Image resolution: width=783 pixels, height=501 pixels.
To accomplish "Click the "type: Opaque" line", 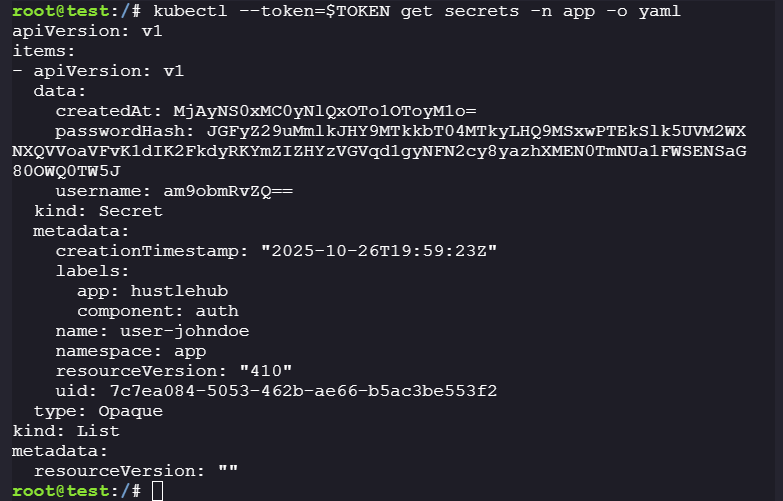I will pos(98,410).
